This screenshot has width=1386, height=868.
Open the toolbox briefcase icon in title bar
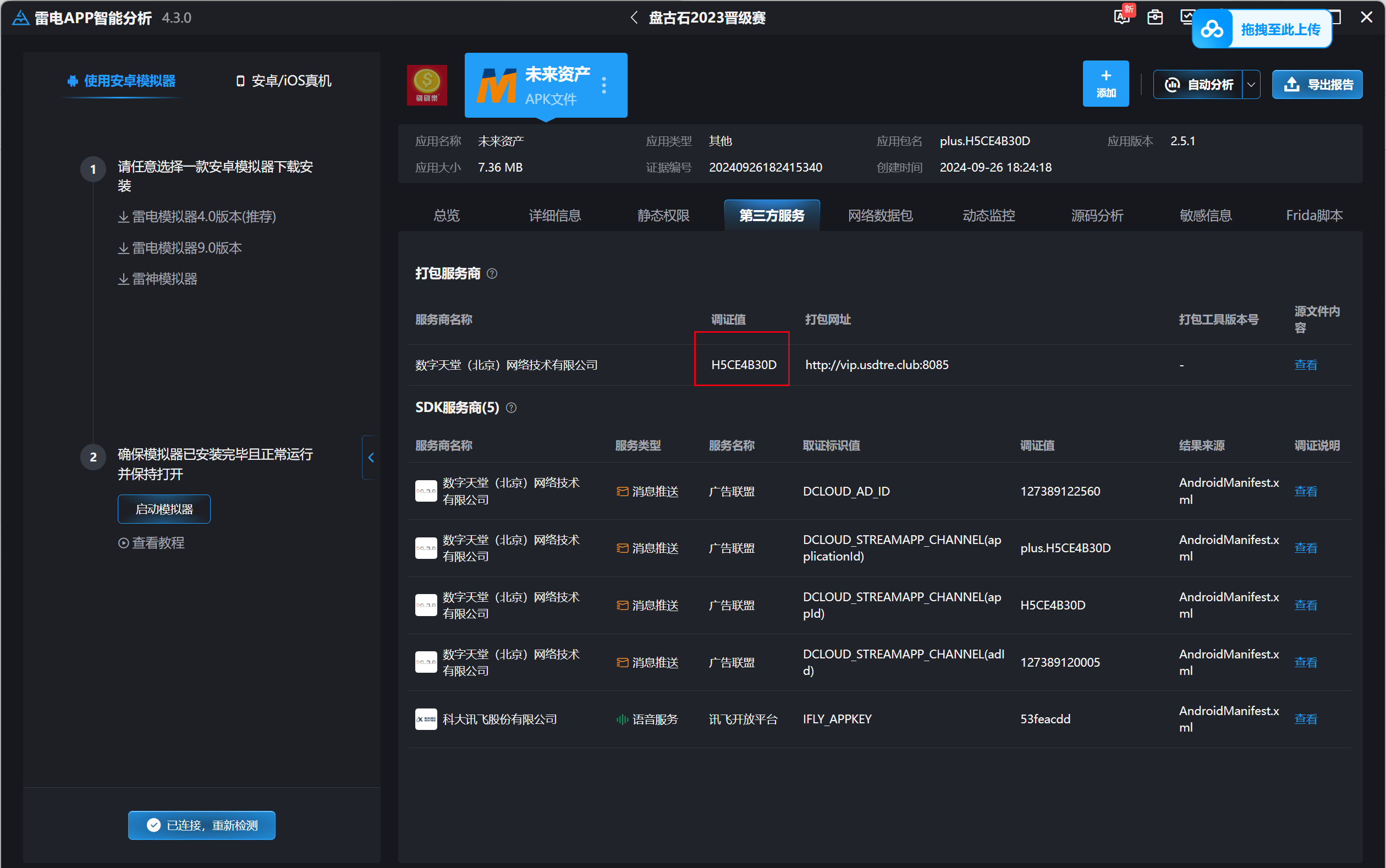pos(1154,17)
